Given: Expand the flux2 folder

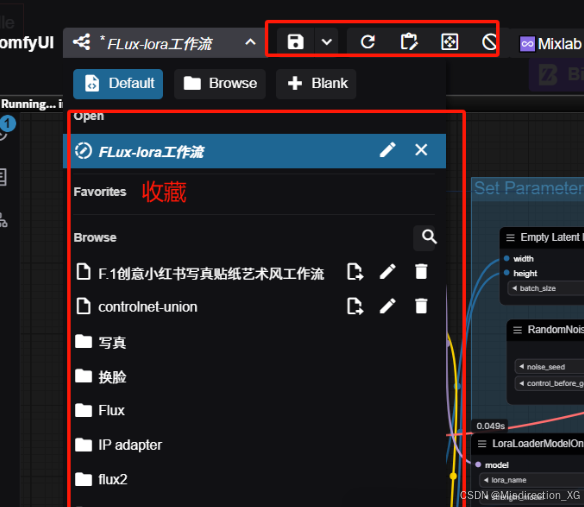Looking at the screenshot, I should click(101, 479).
